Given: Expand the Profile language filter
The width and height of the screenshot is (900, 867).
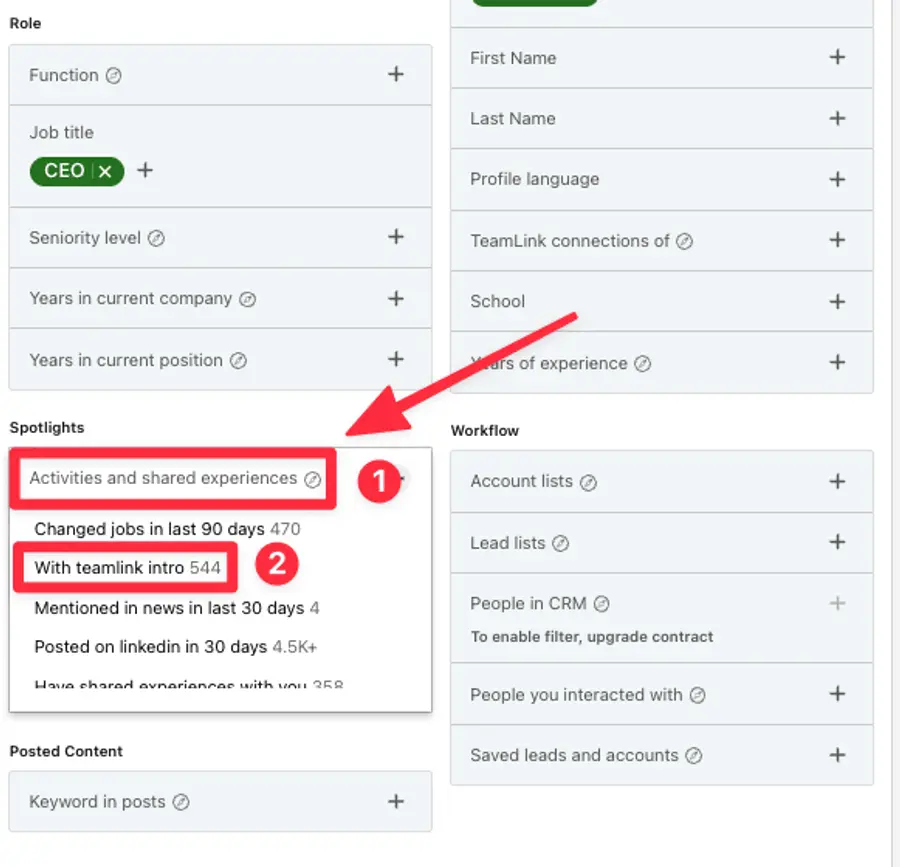Looking at the screenshot, I should point(838,179).
